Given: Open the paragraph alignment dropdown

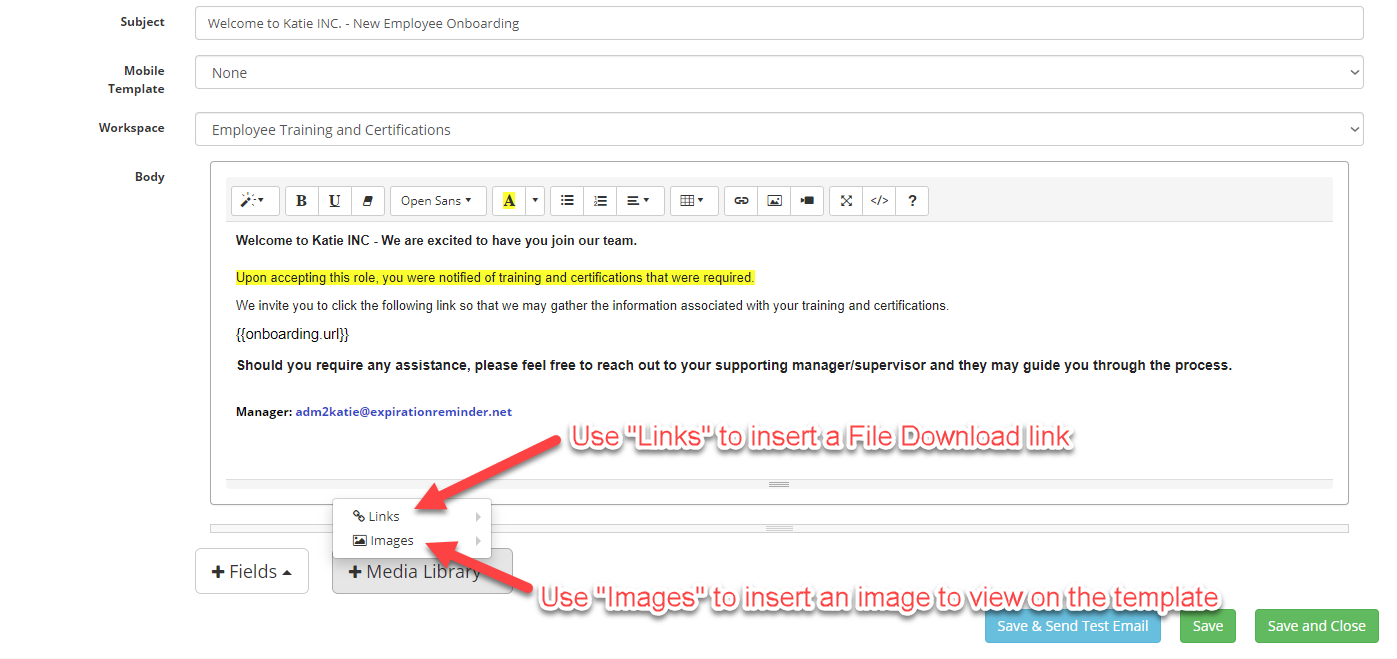Looking at the screenshot, I should coord(639,201).
